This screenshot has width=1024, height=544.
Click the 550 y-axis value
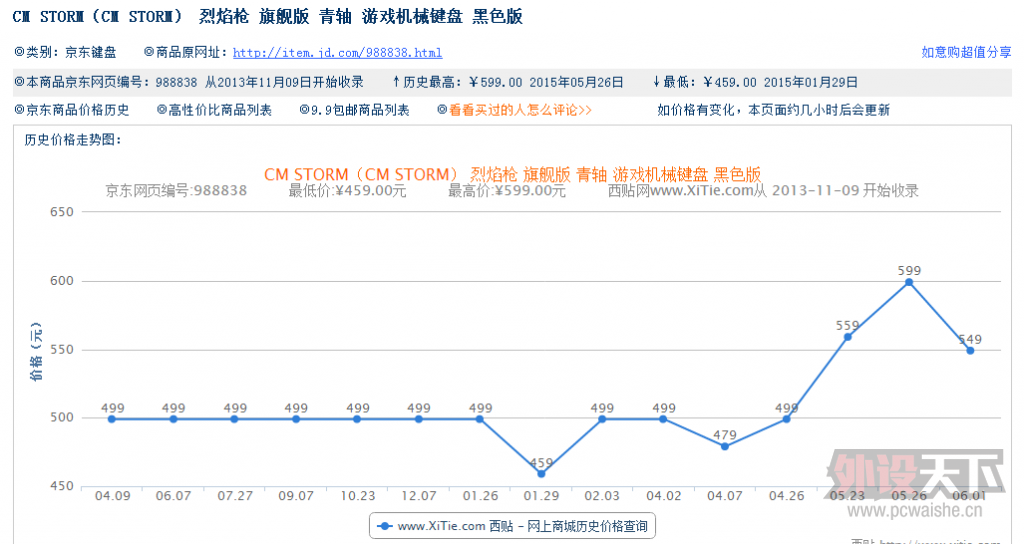click(62, 349)
